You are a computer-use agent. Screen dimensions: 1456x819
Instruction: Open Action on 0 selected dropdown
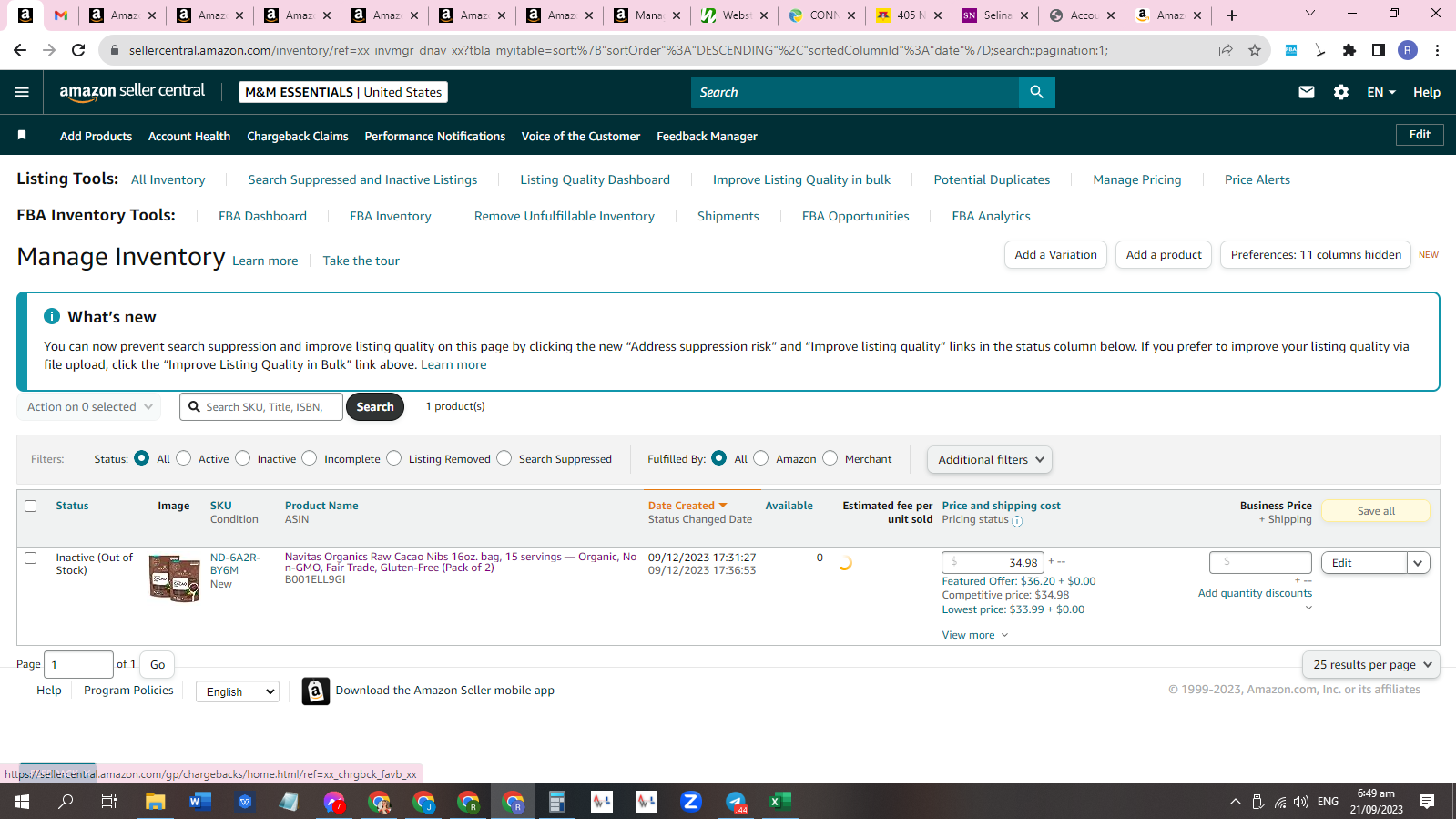coord(89,407)
